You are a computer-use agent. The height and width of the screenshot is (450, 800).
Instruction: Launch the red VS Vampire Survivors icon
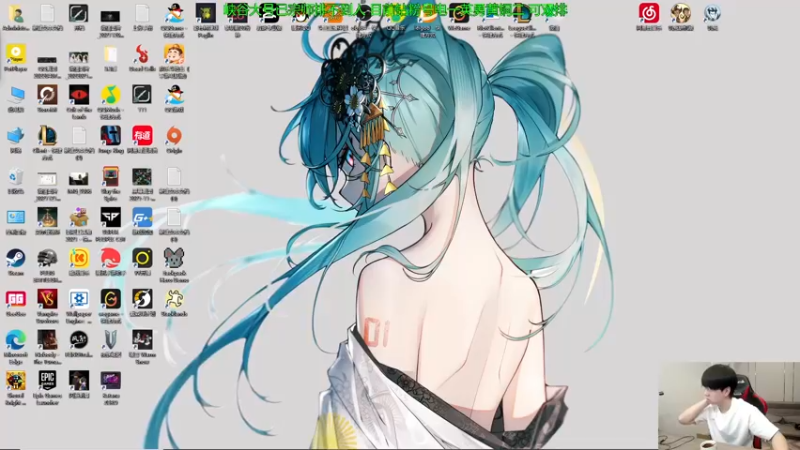click(47, 299)
